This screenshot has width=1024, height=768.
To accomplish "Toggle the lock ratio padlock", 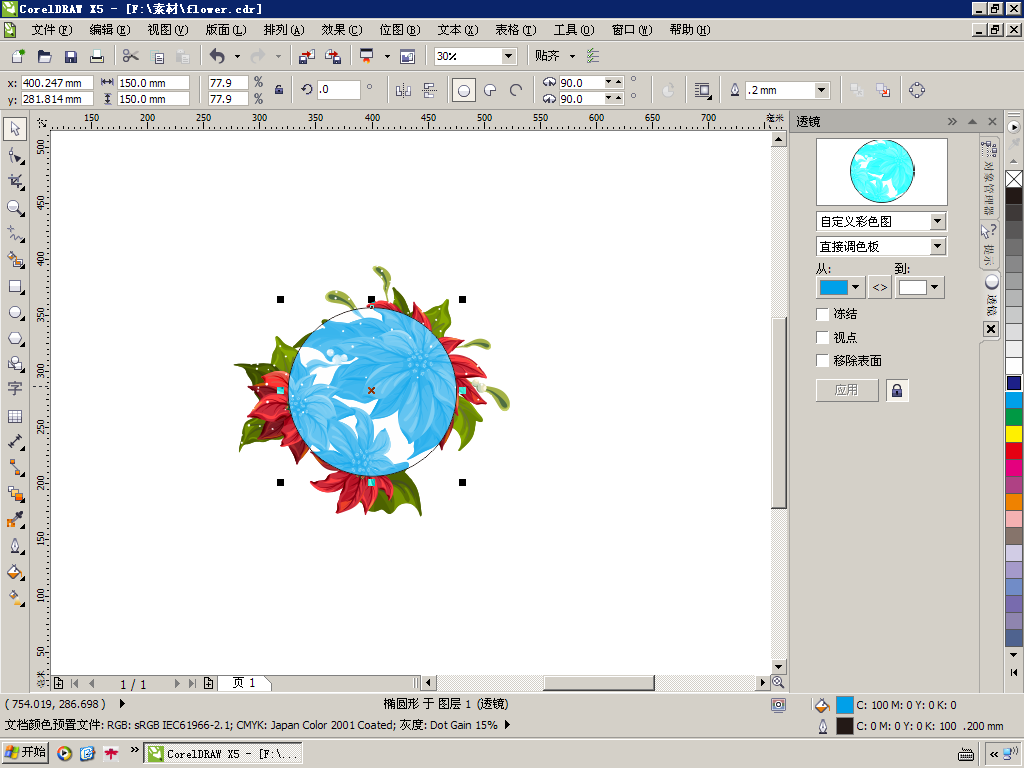I will tap(279, 90).
